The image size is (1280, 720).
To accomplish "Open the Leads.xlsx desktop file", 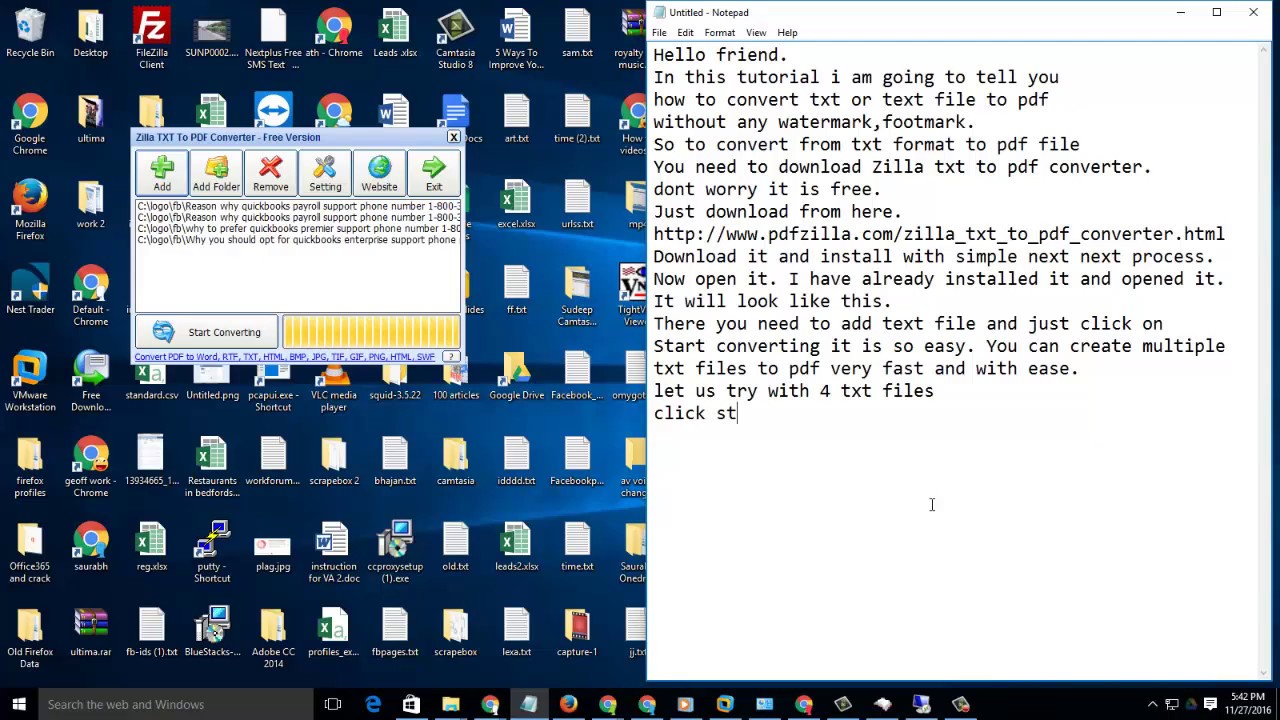I will [x=394, y=33].
